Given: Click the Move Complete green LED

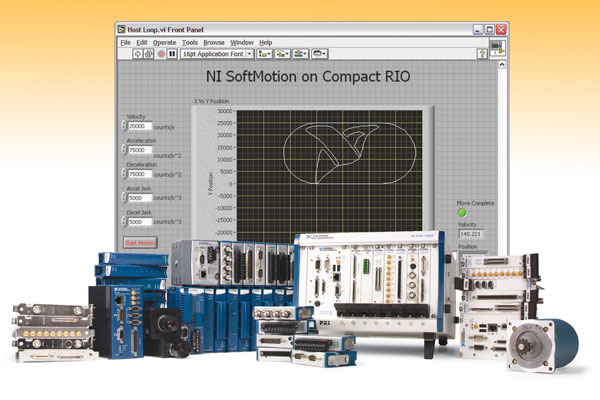Looking at the screenshot, I should pyautogui.click(x=461, y=212).
